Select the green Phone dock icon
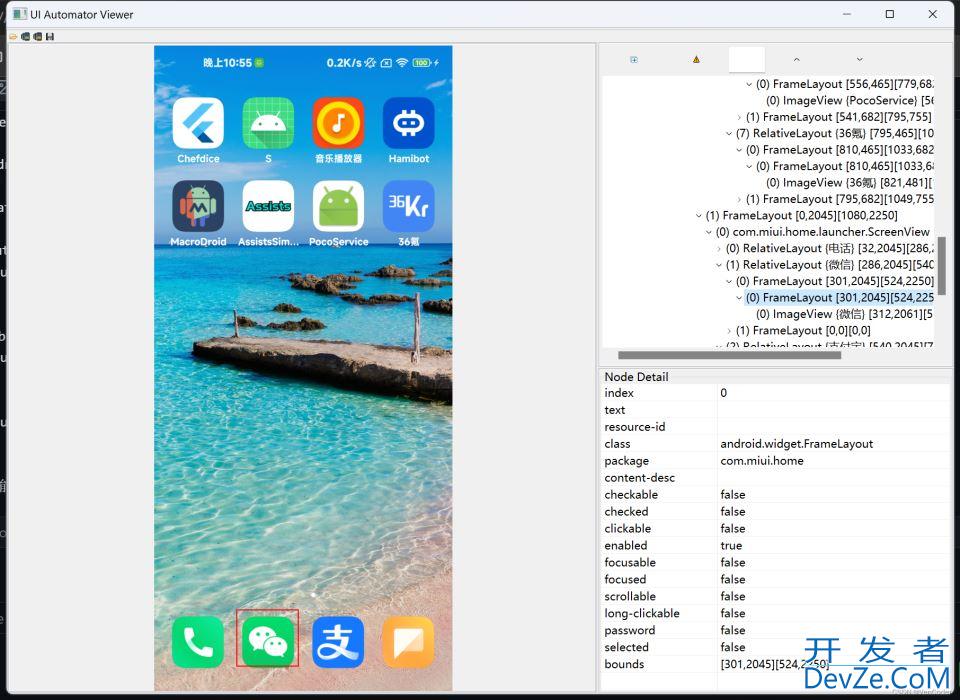This screenshot has width=960, height=700. pos(198,642)
